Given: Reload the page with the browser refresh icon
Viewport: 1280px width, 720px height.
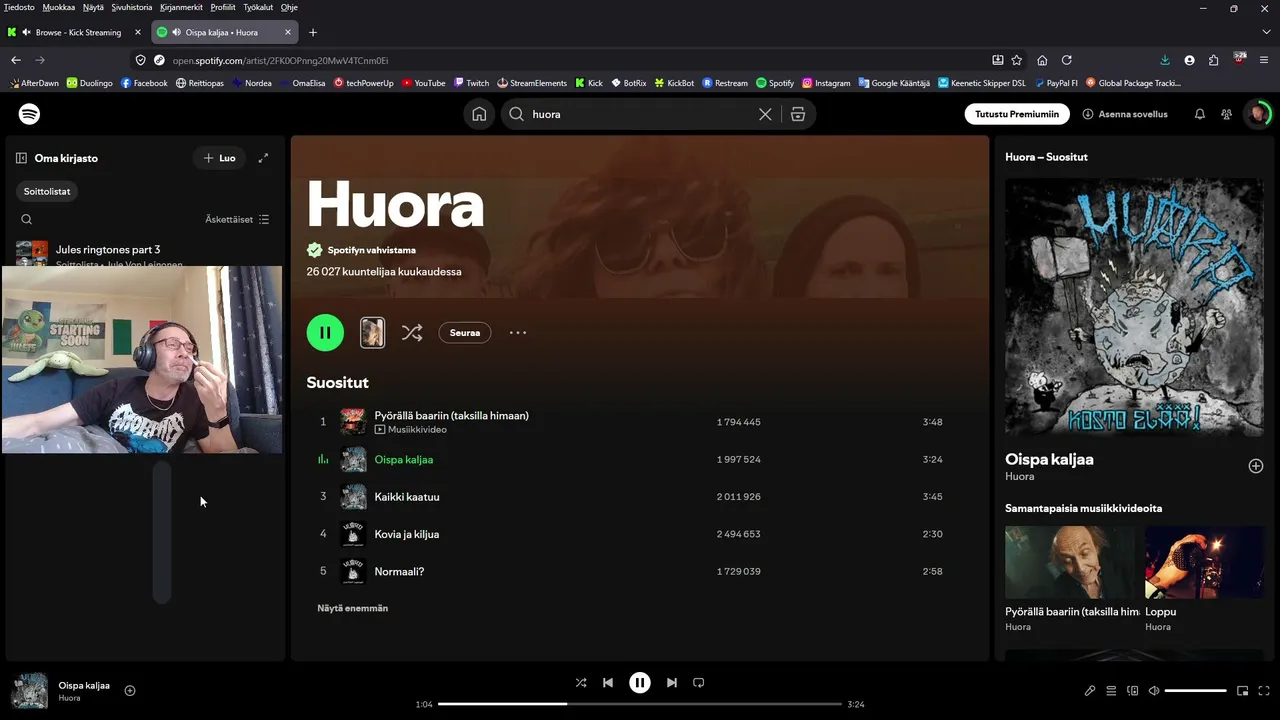Looking at the screenshot, I should 1067,60.
